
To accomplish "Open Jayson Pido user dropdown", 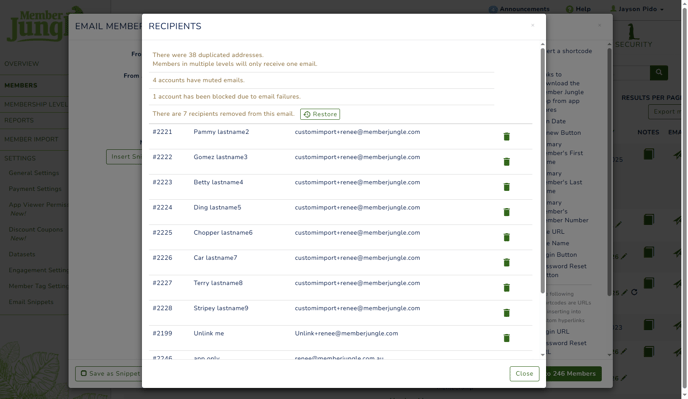I will coord(637,9).
